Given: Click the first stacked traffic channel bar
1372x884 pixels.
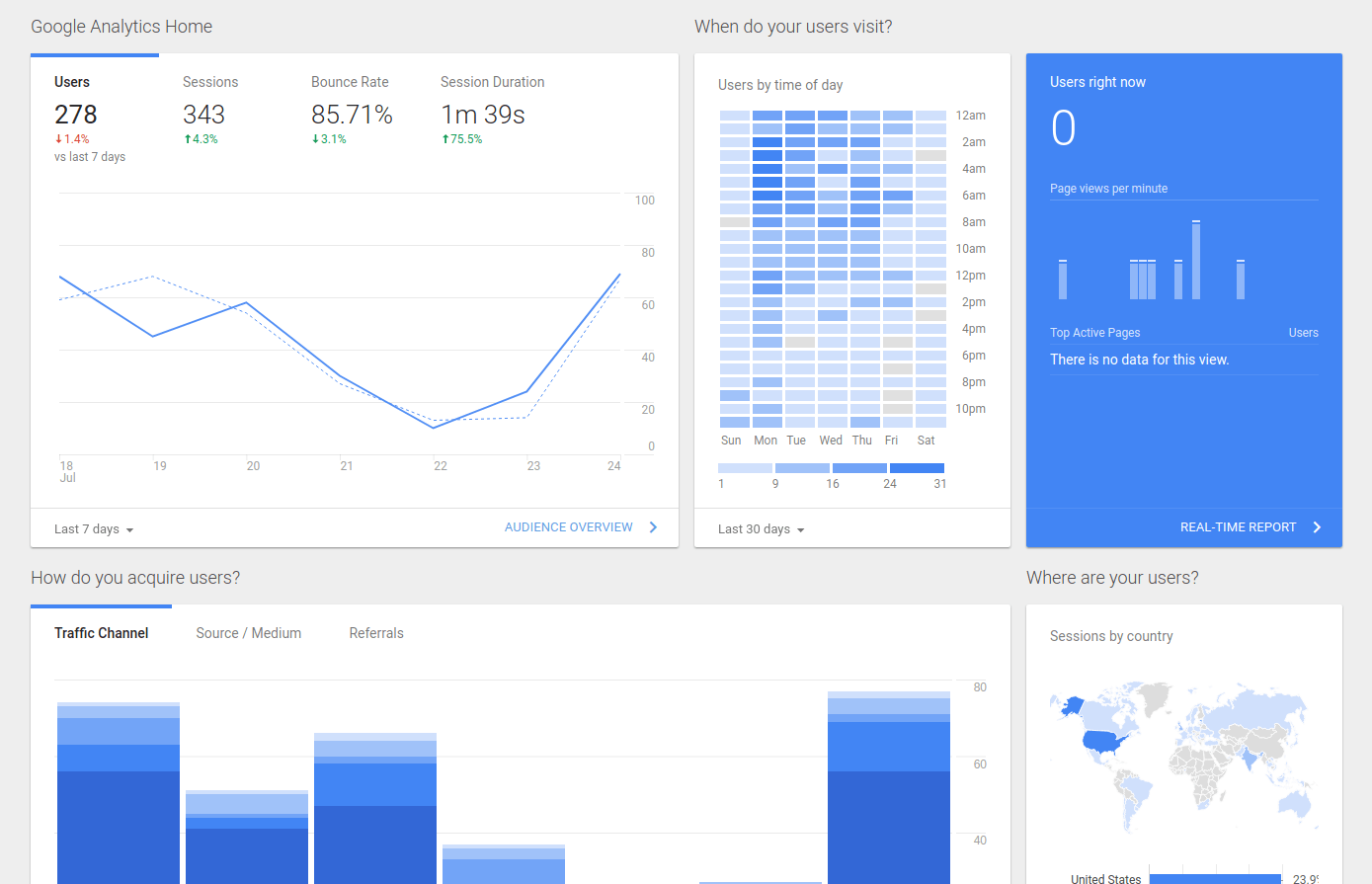Looking at the screenshot, I should click(x=119, y=793).
